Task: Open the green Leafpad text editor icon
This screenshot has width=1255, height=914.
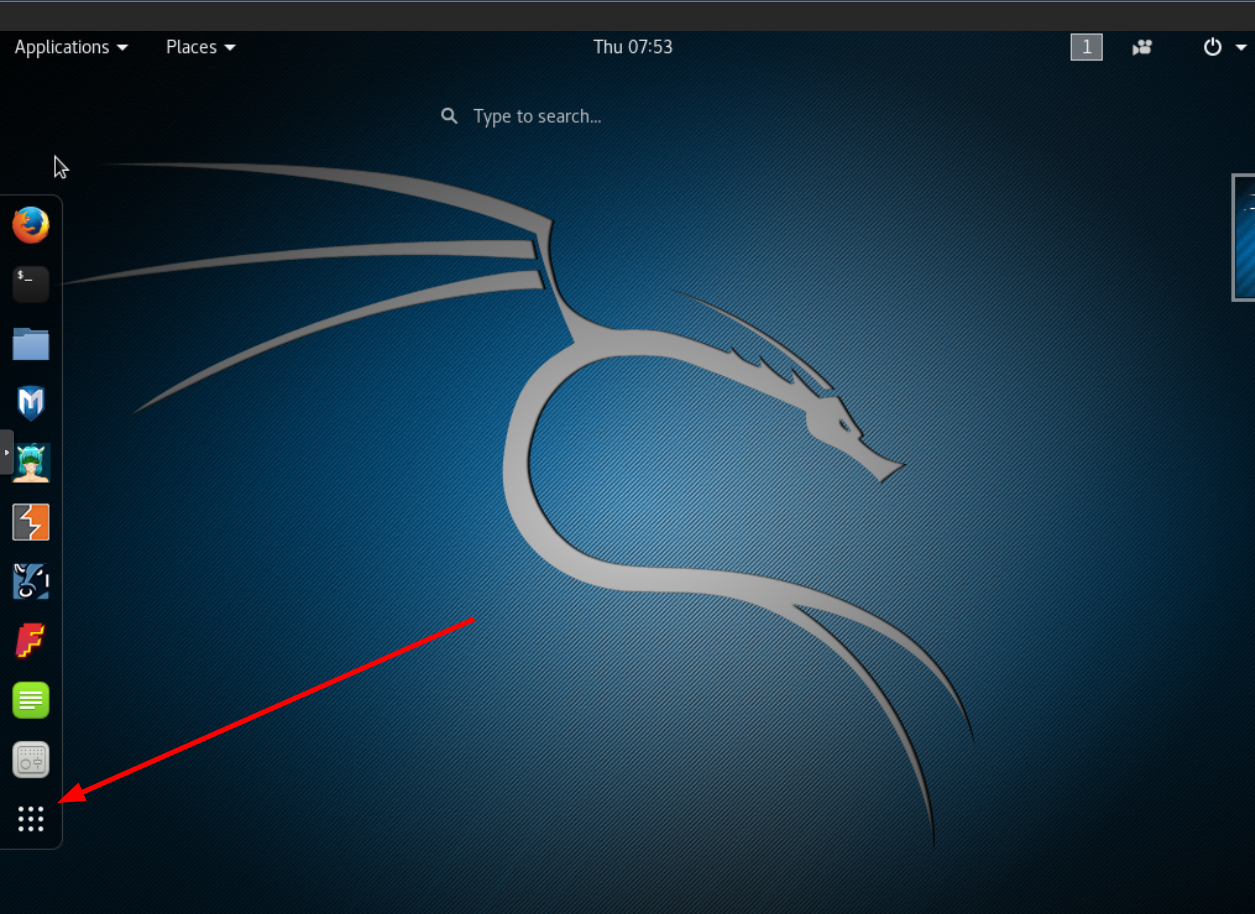Action: (31, 700)
